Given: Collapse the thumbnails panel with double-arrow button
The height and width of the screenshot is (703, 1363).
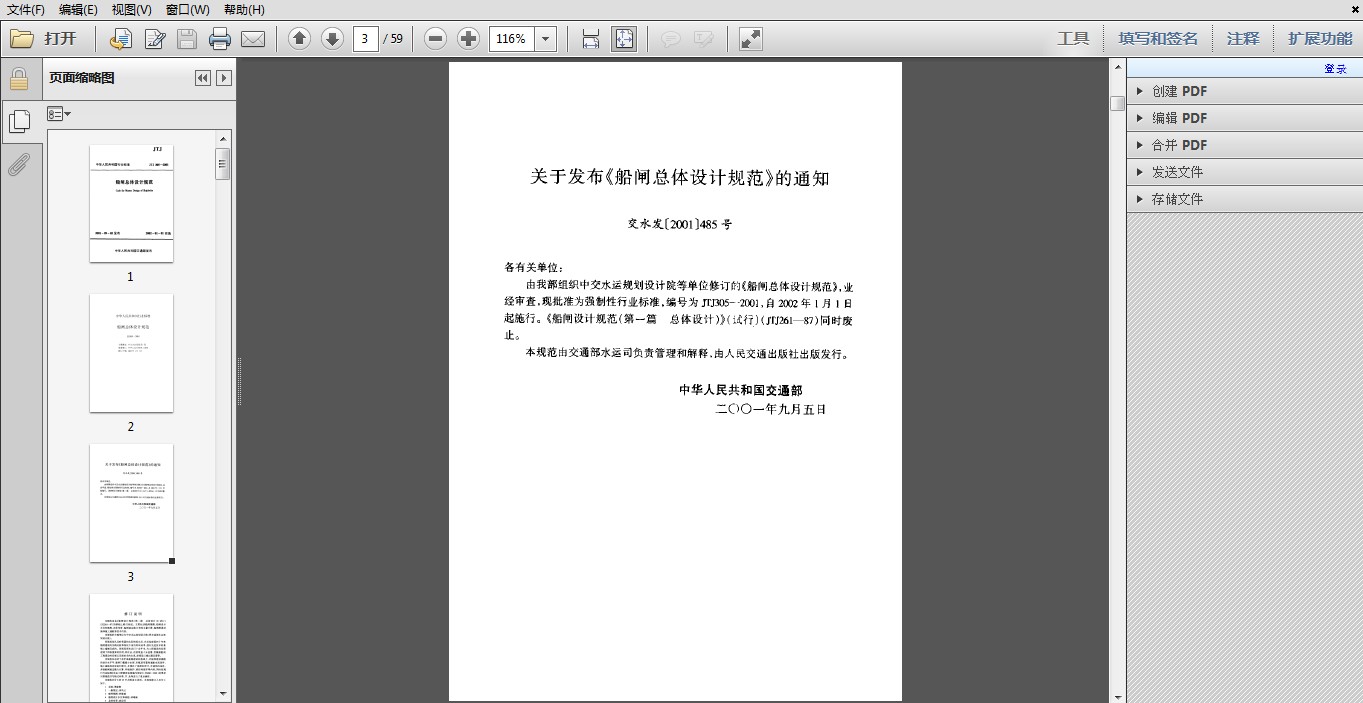Looking at the screenshot, I should (203, 78).
